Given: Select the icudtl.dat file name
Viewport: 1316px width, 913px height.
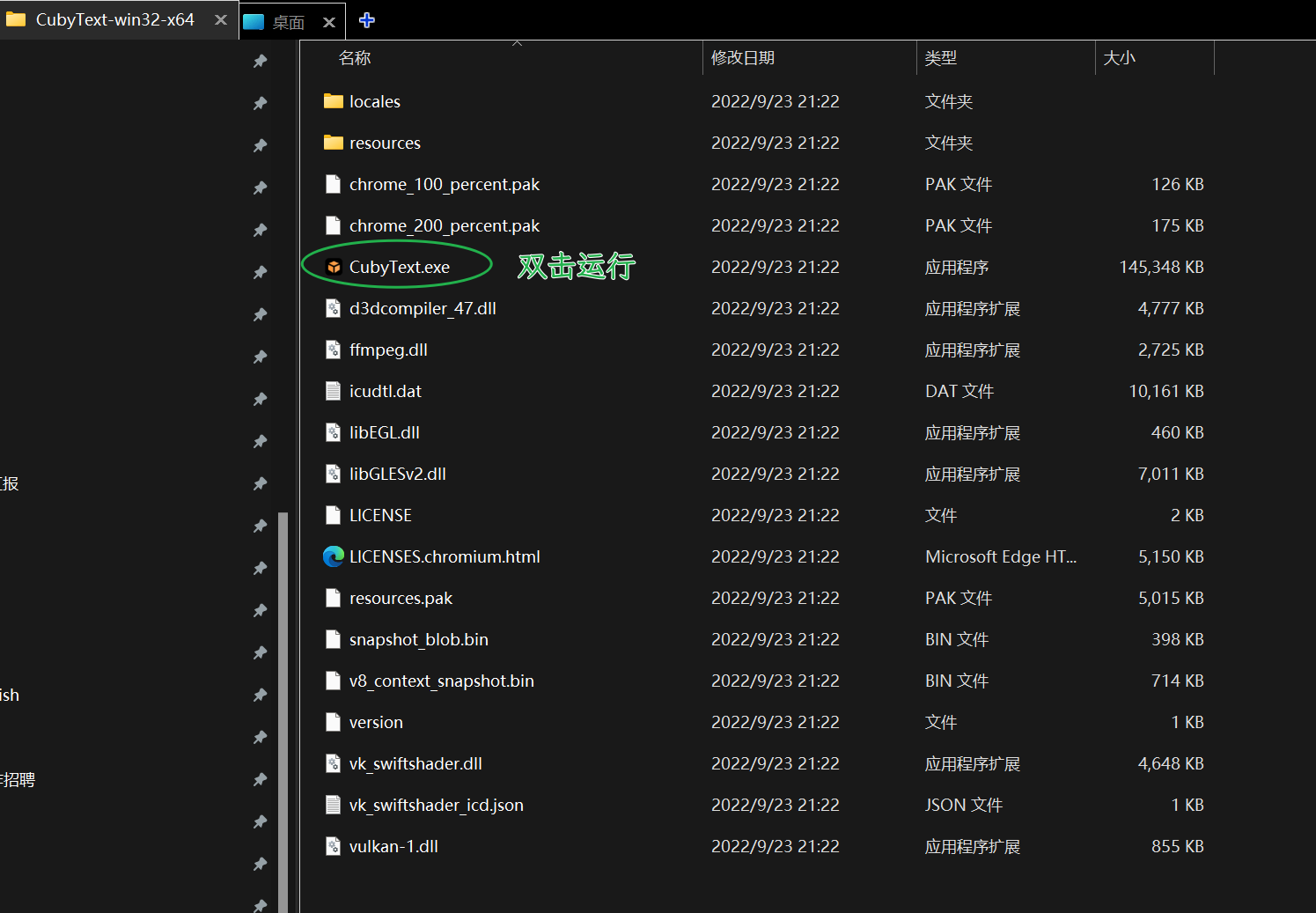Looking at the screenshot, I should 386,391.
